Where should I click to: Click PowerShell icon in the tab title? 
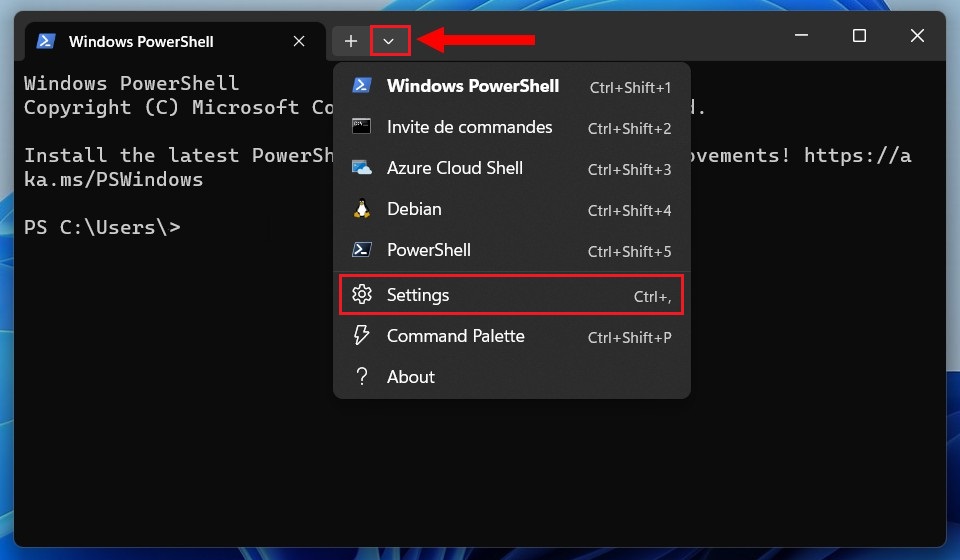click(x=46, y=41)
